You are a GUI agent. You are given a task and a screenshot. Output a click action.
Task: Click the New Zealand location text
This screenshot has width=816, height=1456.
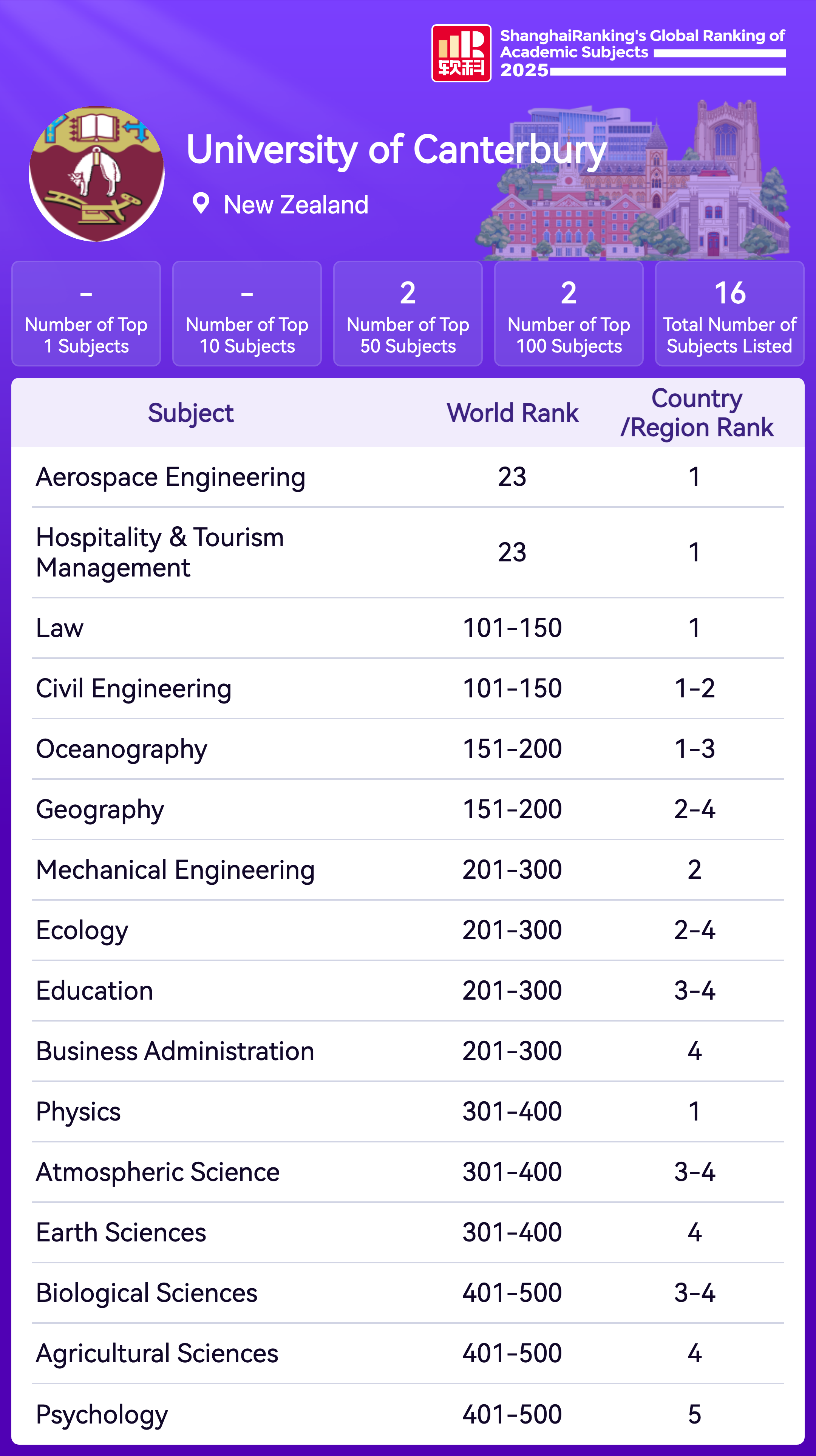(295, 205)
